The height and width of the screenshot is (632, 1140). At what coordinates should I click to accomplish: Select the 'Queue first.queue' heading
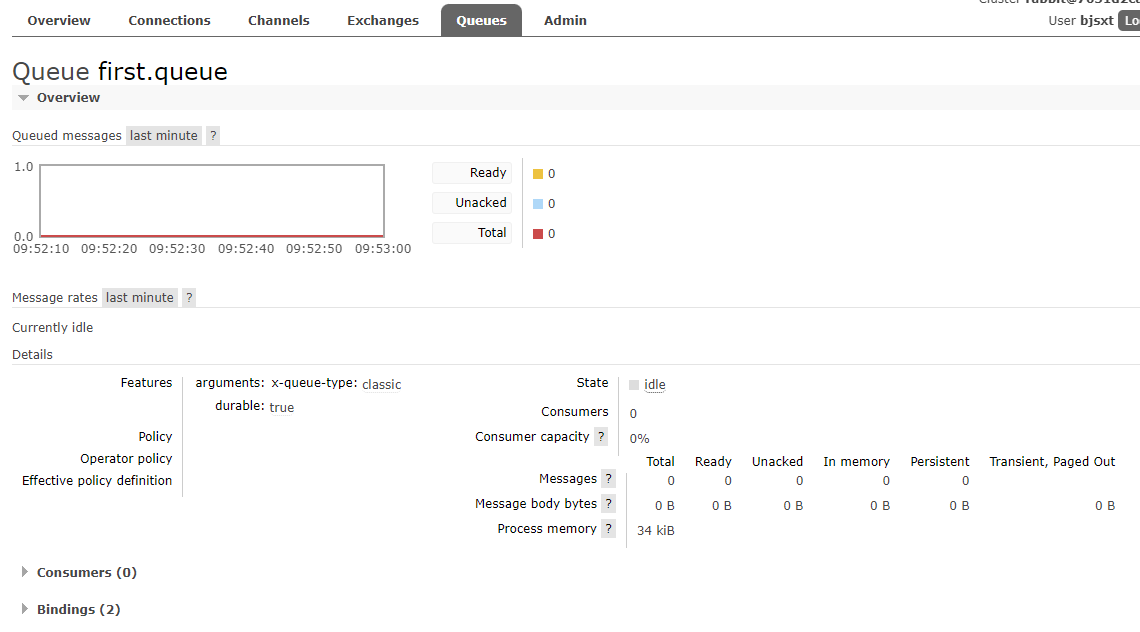pyautogui.click(x=120, y=71)
